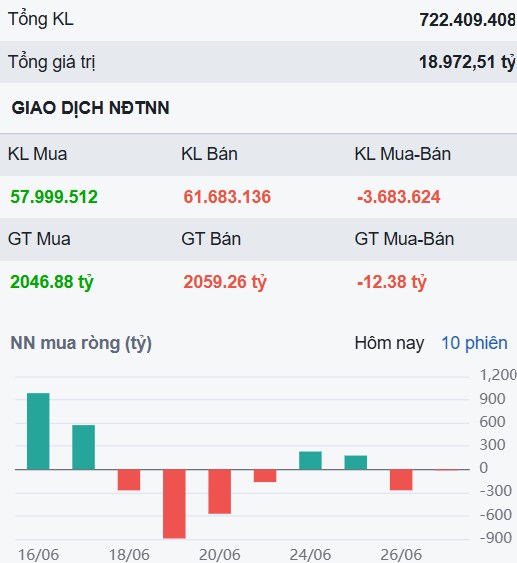Click the 24/06 axis date label
Viewport: 517px width, 563px height.
(310, 555)
